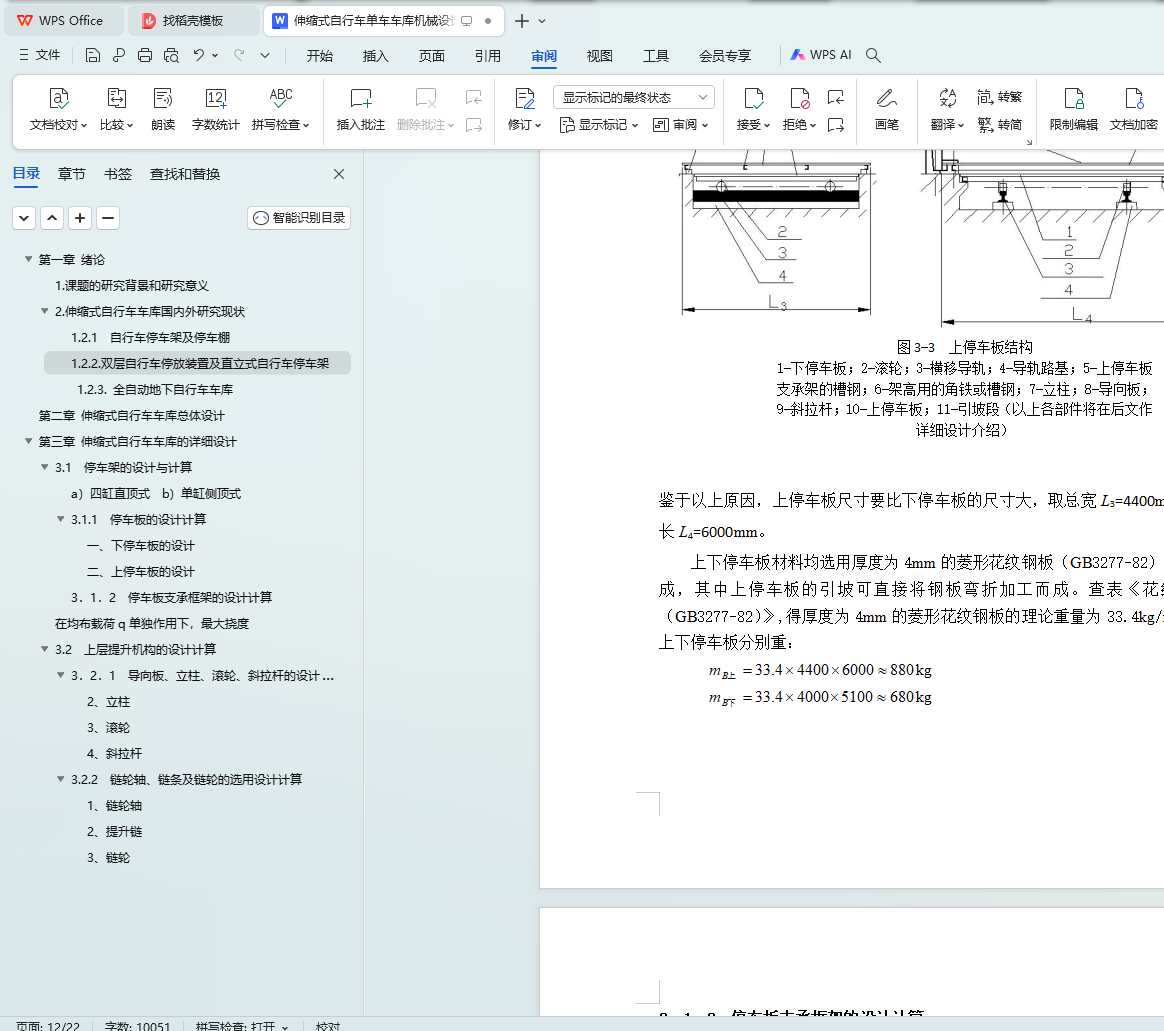Select the 书签 navigation pane tab
1164x1031 pixels.
[x=118, y=174]
